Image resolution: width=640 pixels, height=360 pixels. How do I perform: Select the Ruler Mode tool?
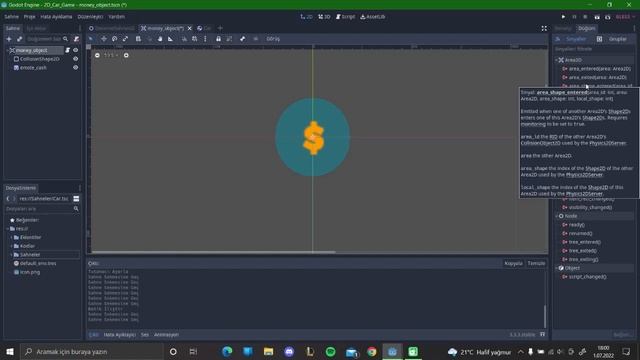[x=171, y=39]
